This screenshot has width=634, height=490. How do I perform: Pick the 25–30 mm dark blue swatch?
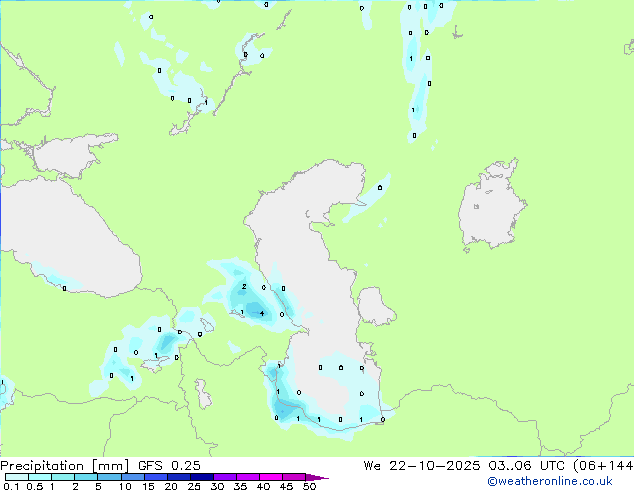(x=202, y=477)
